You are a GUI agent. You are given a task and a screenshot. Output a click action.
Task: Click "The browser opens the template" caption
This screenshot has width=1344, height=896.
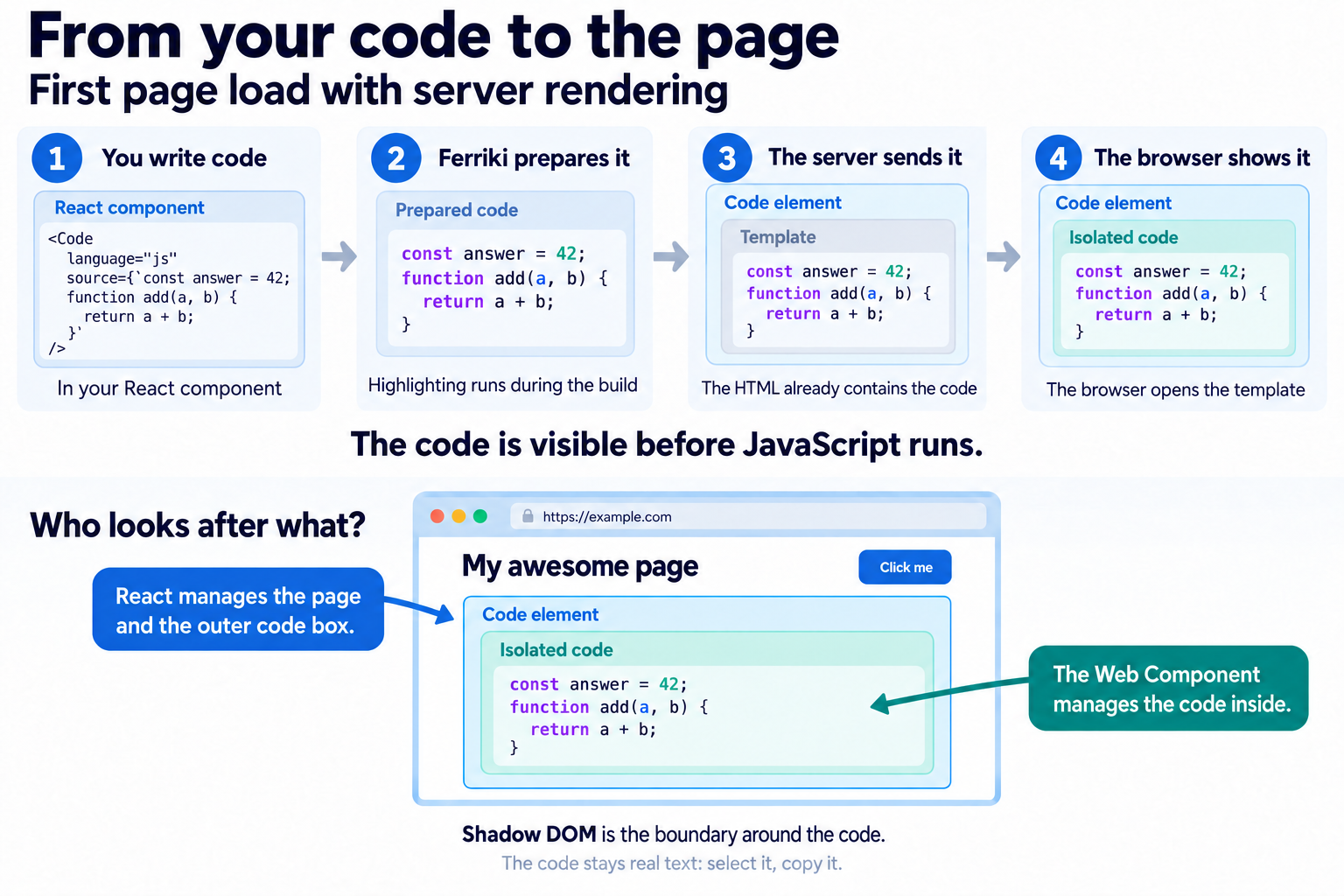click(1175, 389)
